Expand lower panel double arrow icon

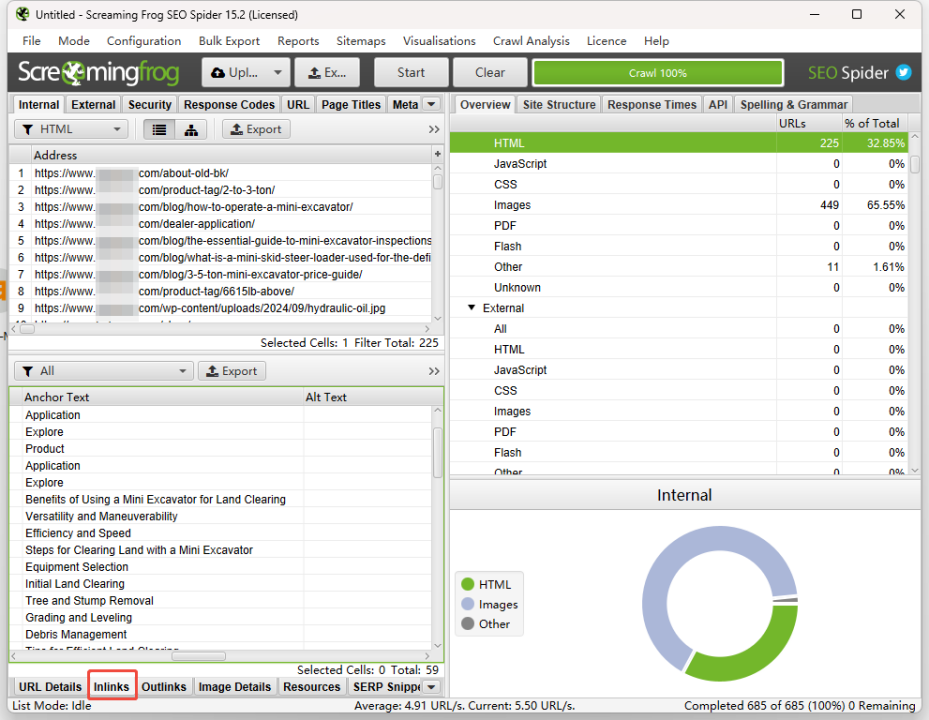[x=434, y=371]
